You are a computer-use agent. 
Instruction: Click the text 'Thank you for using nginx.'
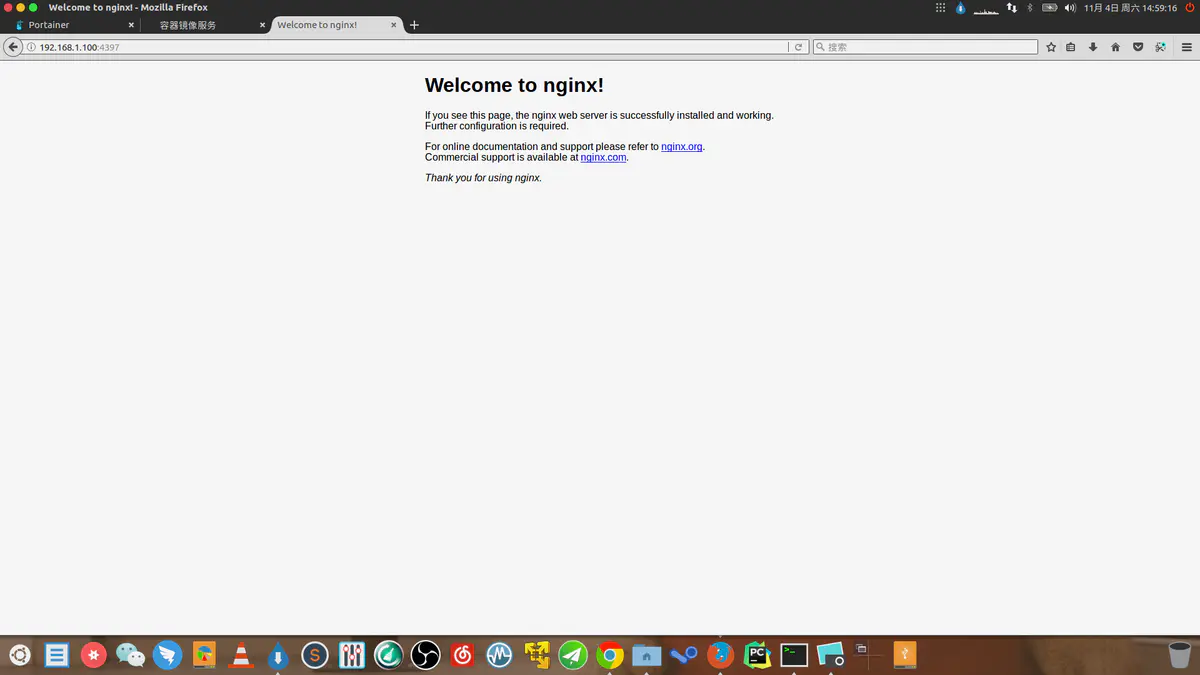483,178
